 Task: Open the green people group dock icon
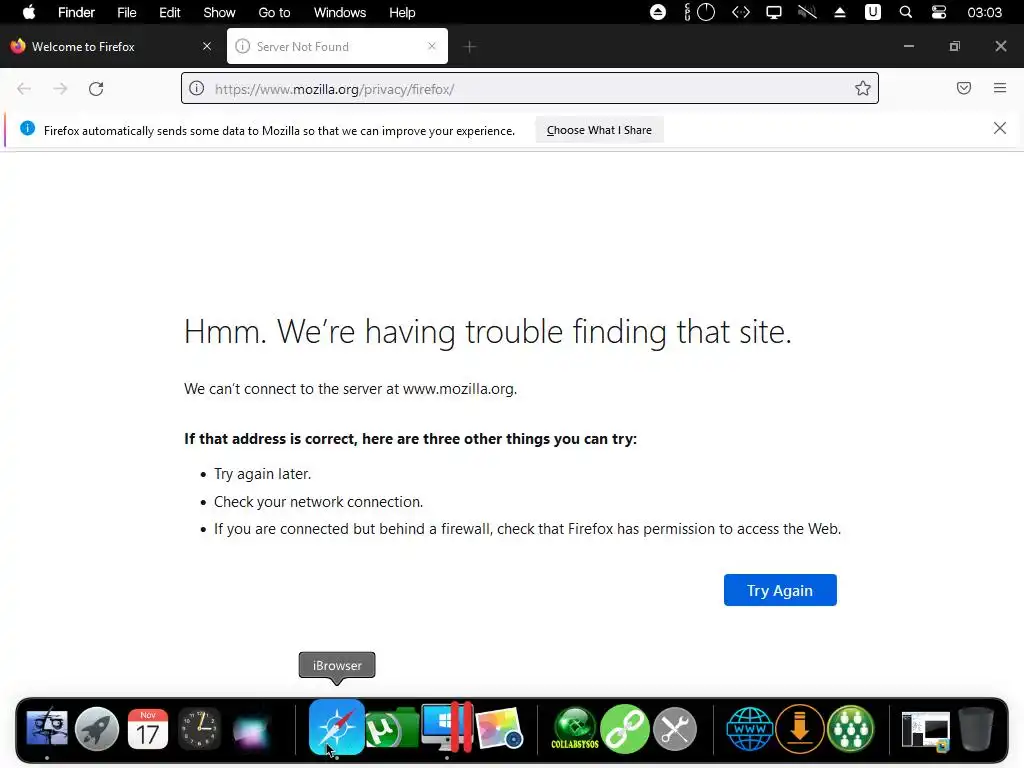(850, 728)
